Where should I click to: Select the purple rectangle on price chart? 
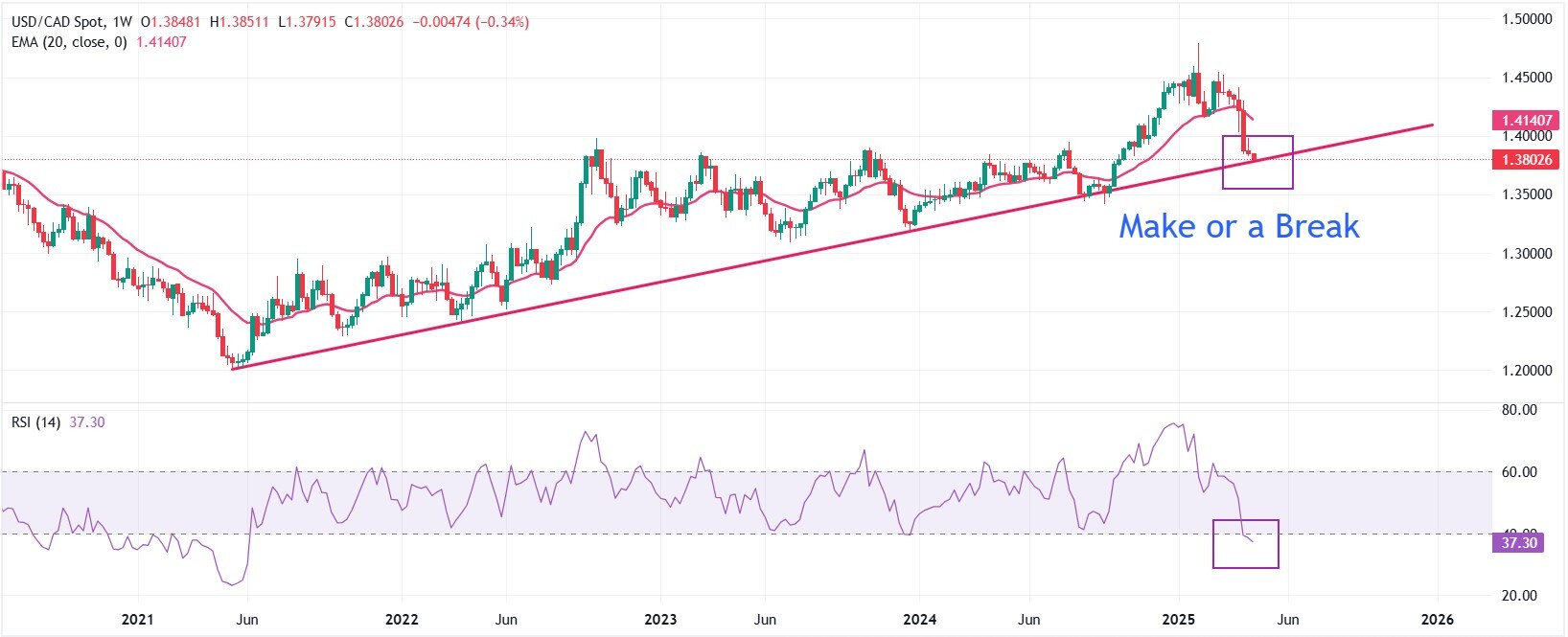coord(1257,137)
